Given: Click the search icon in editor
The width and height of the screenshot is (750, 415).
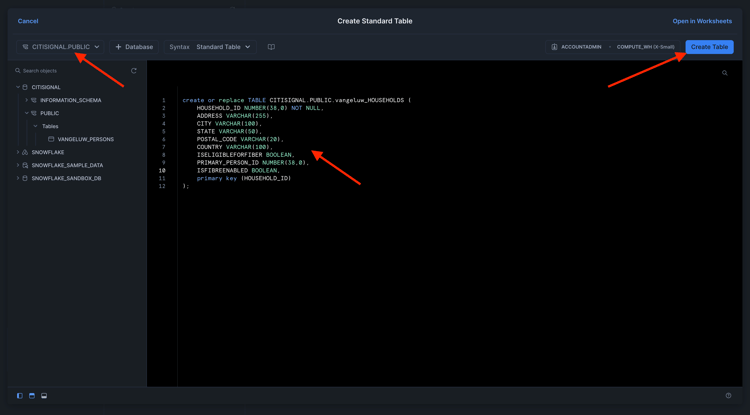Looking at the screenshot, I should tap(725, 73).
